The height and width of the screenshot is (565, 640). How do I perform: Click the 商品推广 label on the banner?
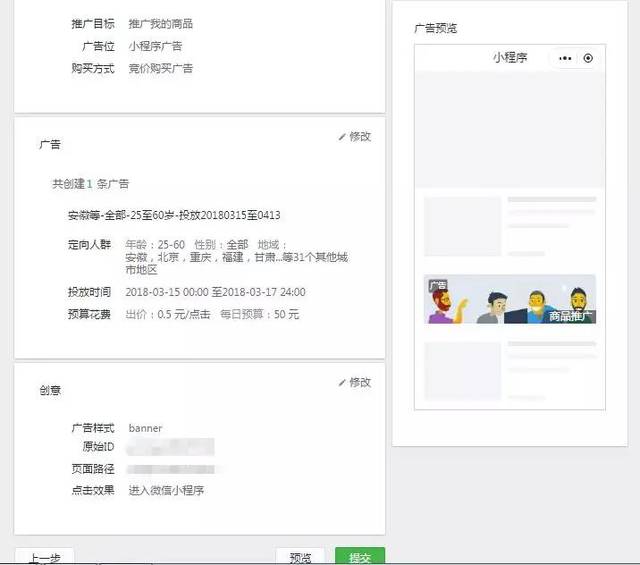(570, 316)
